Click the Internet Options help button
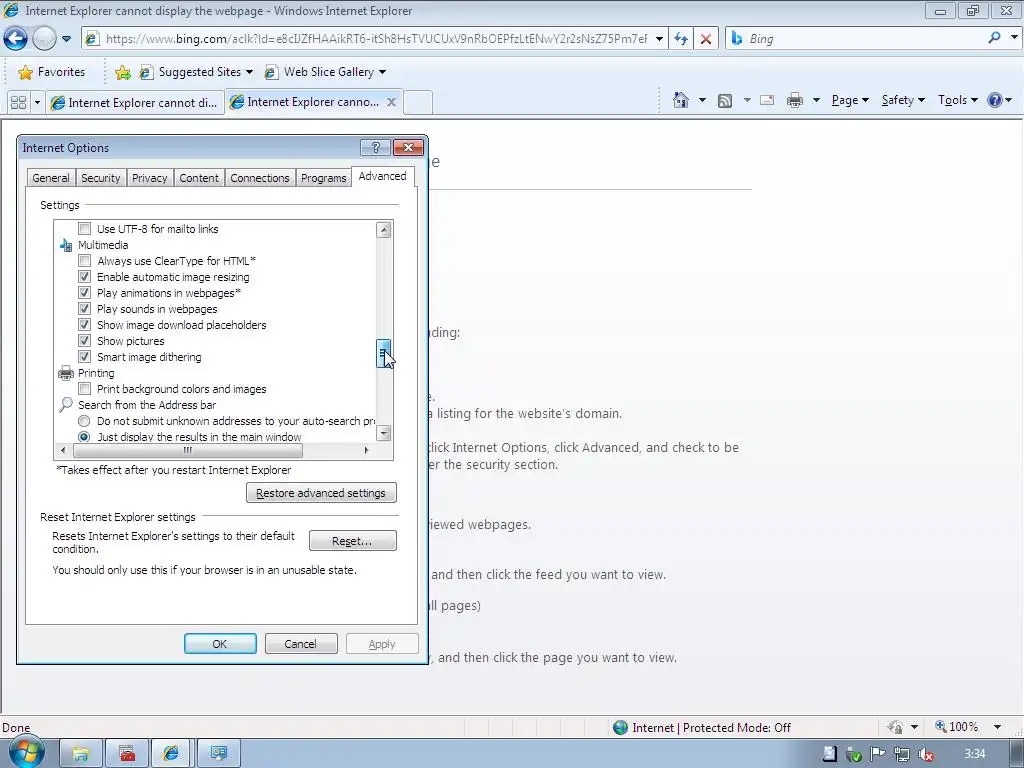Image resolution: width=1024 pixels, height=768 pixels. point(376,148)
